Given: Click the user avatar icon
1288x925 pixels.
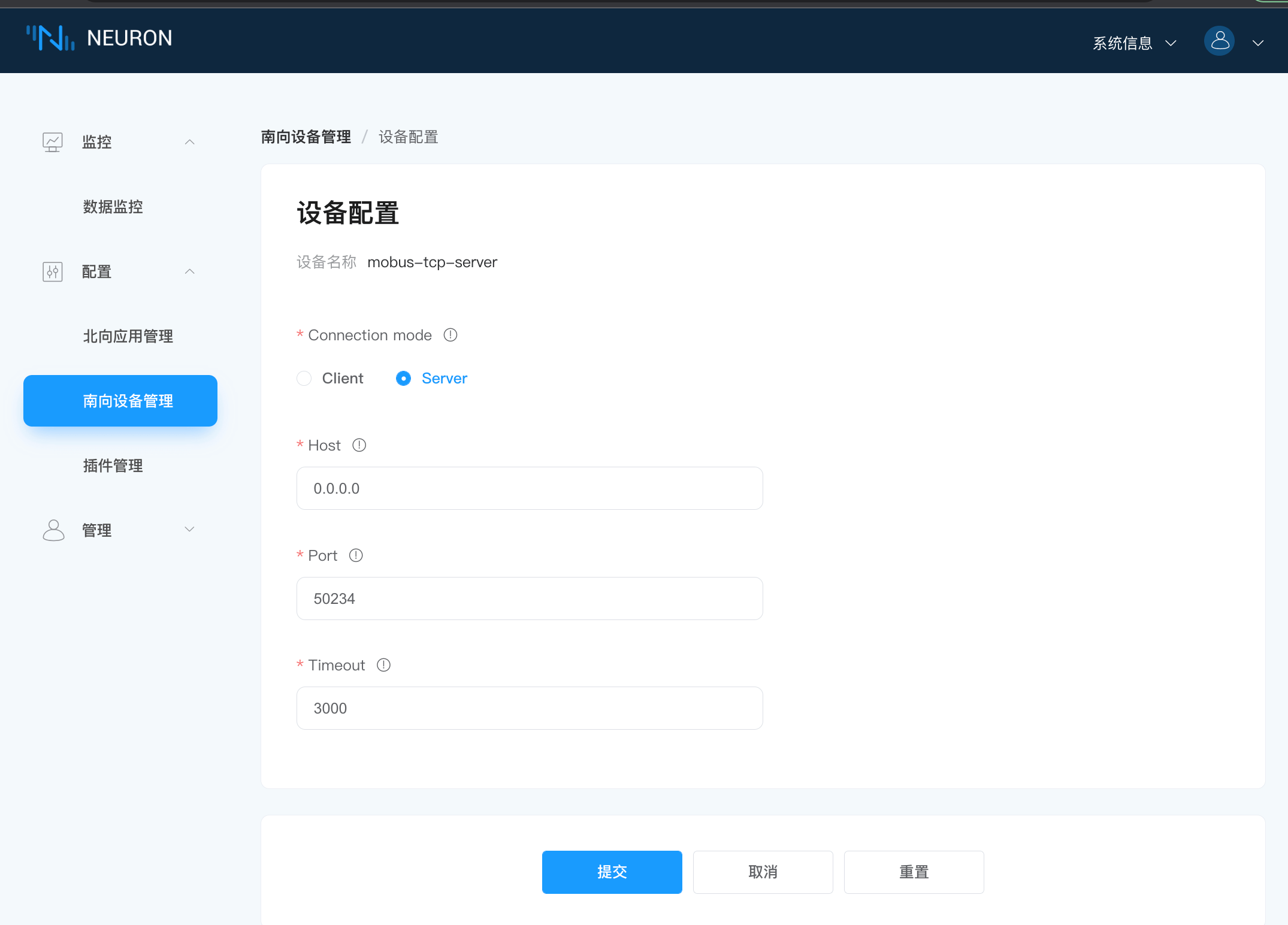Looking at the screenshot, I should (x=1219, y=41).
